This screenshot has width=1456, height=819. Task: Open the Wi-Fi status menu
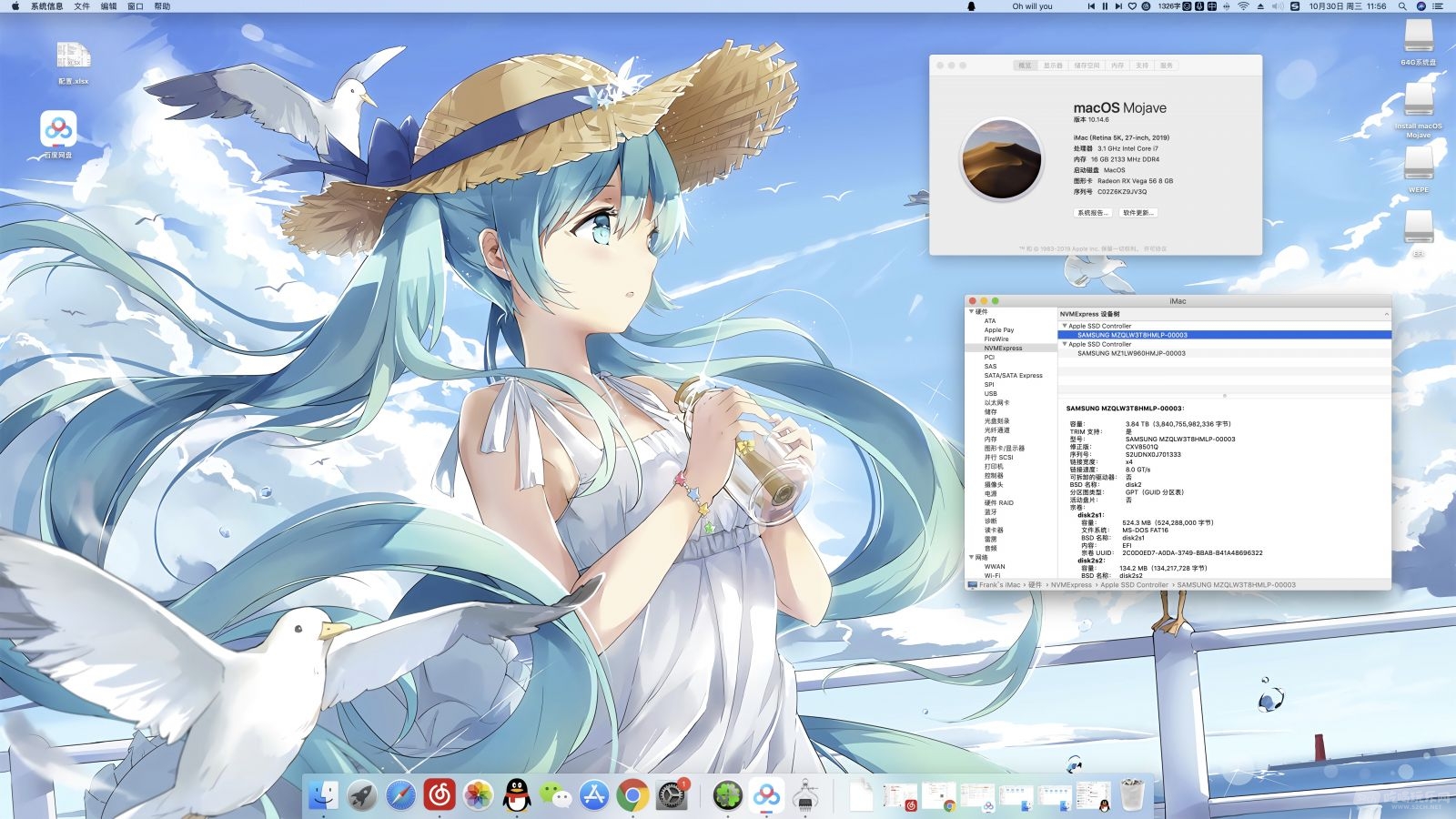pos(1243,6)
